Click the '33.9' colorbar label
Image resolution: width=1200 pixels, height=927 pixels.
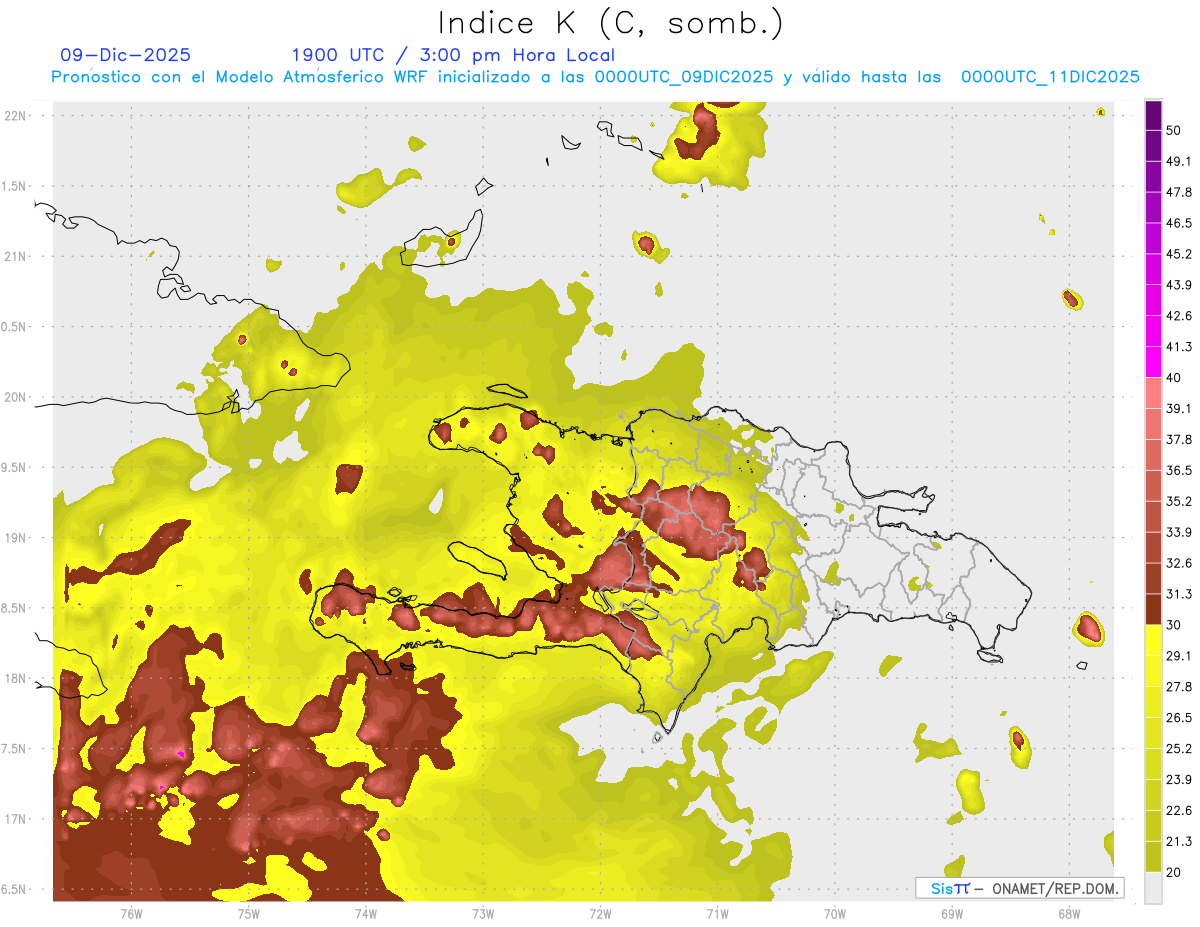pos(1179,532)
